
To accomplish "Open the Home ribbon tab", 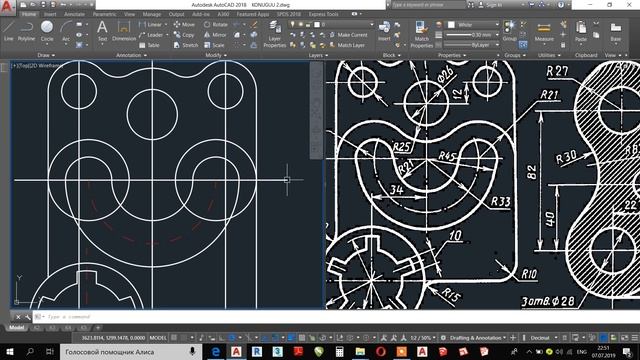I will pos(29,14).
